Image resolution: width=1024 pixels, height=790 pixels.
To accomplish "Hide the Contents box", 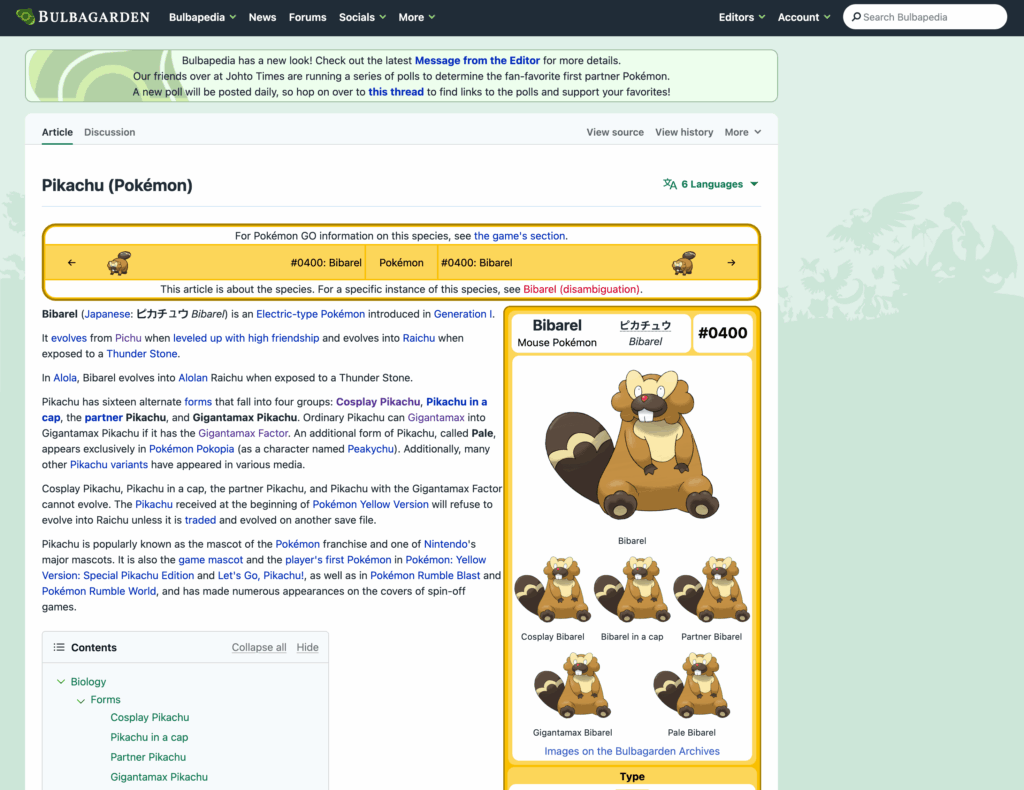I will click(308, 647).
